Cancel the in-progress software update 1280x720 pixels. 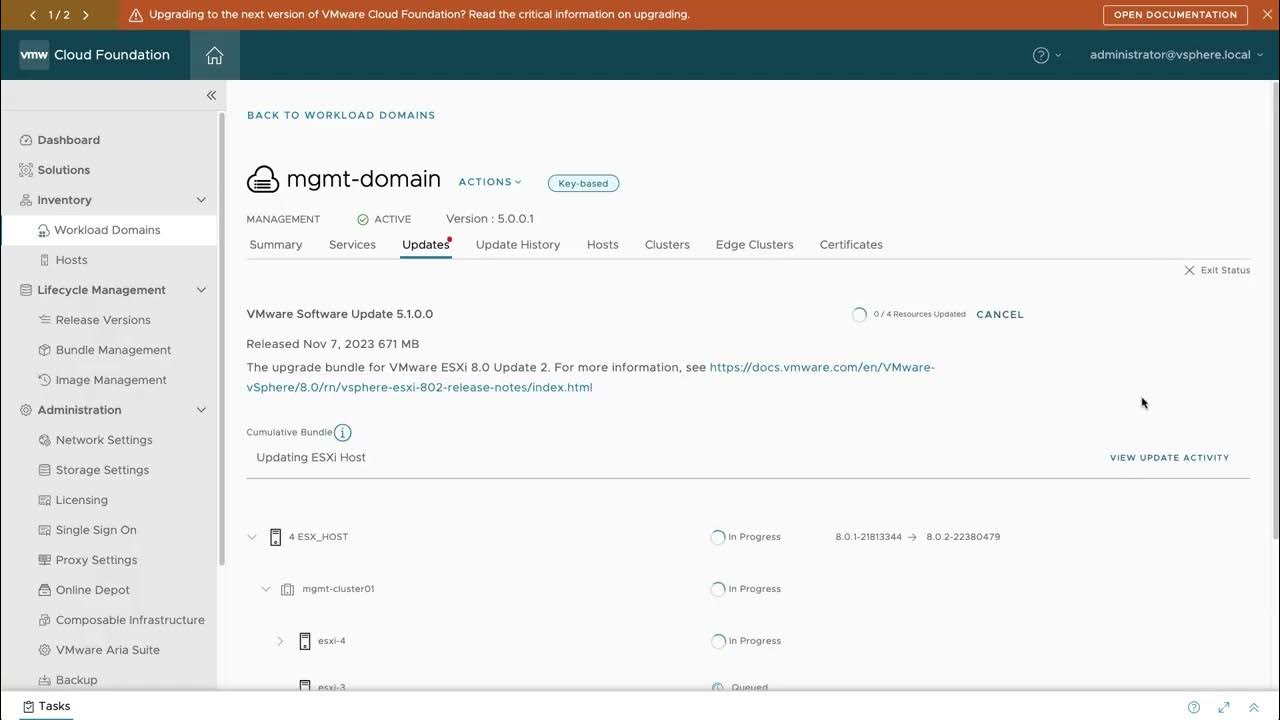999,314
